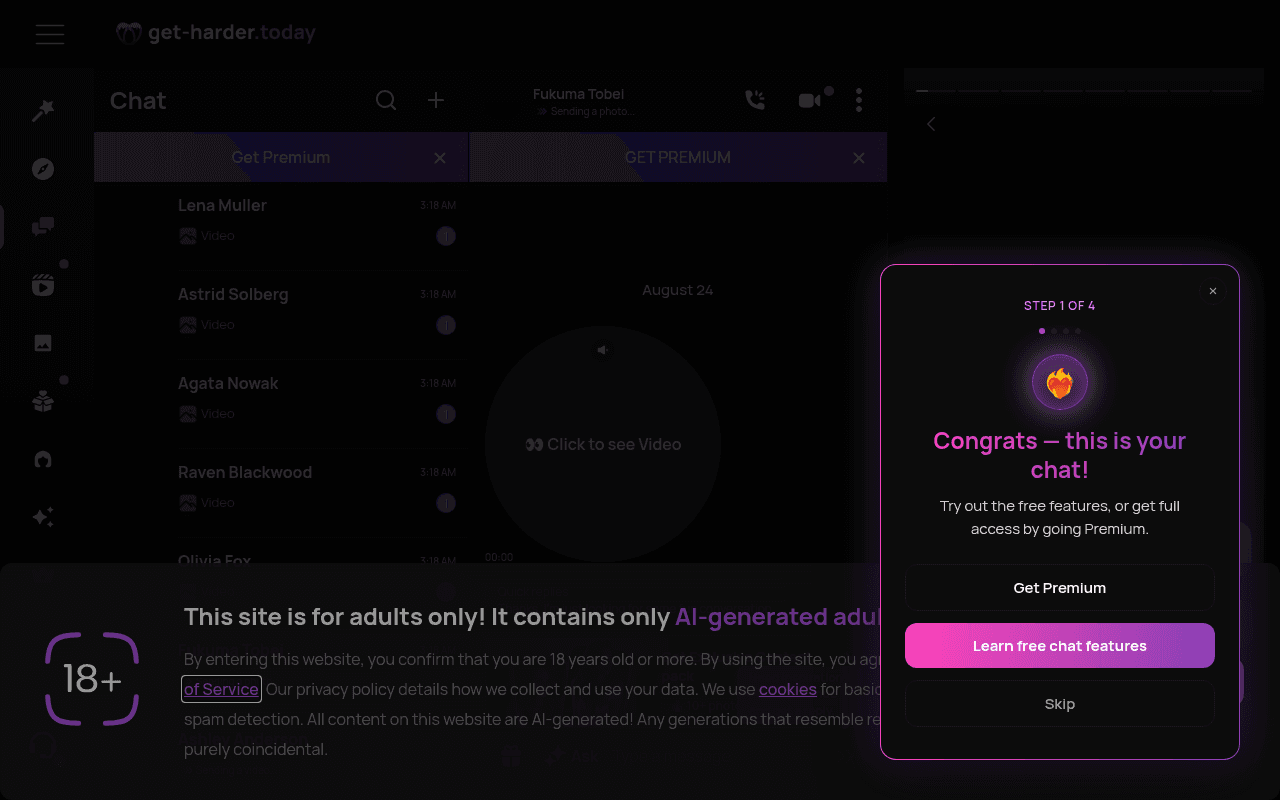Open Astrid Solberg chat
This screenshot has width=1280, height=800.
tap(281, 310)
